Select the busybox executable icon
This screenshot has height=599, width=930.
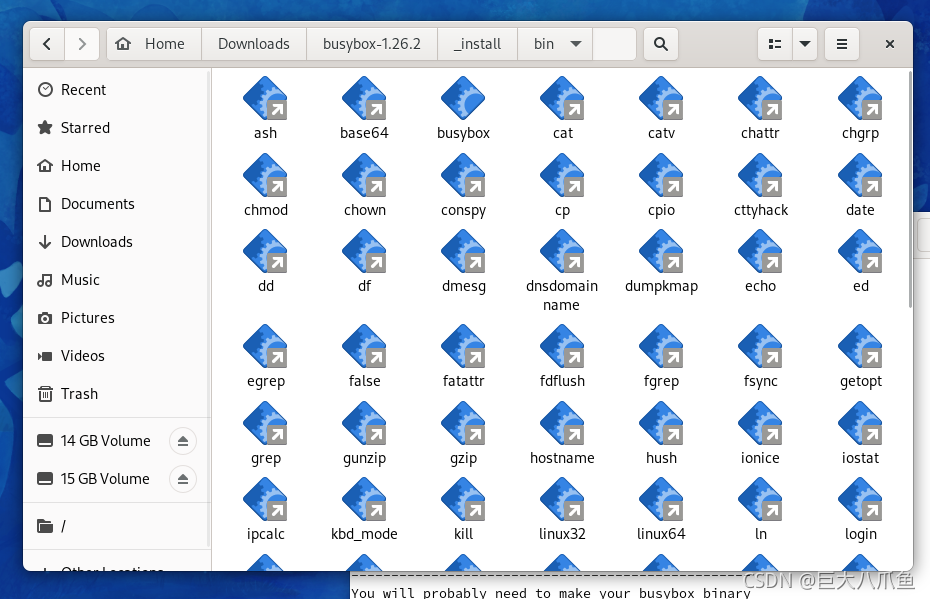click(x=463, y=98)
